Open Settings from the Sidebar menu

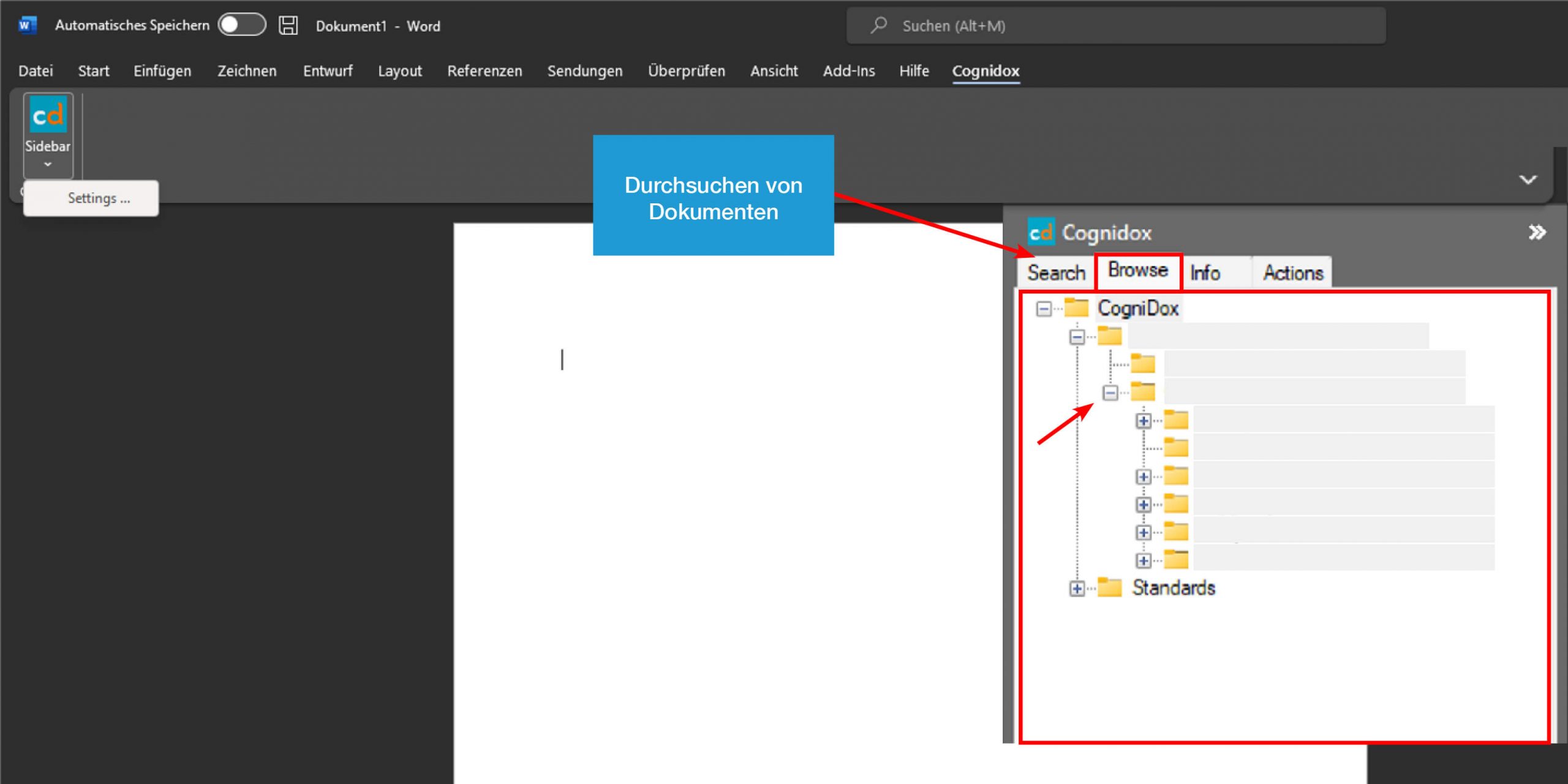click(x=97, y=198)
